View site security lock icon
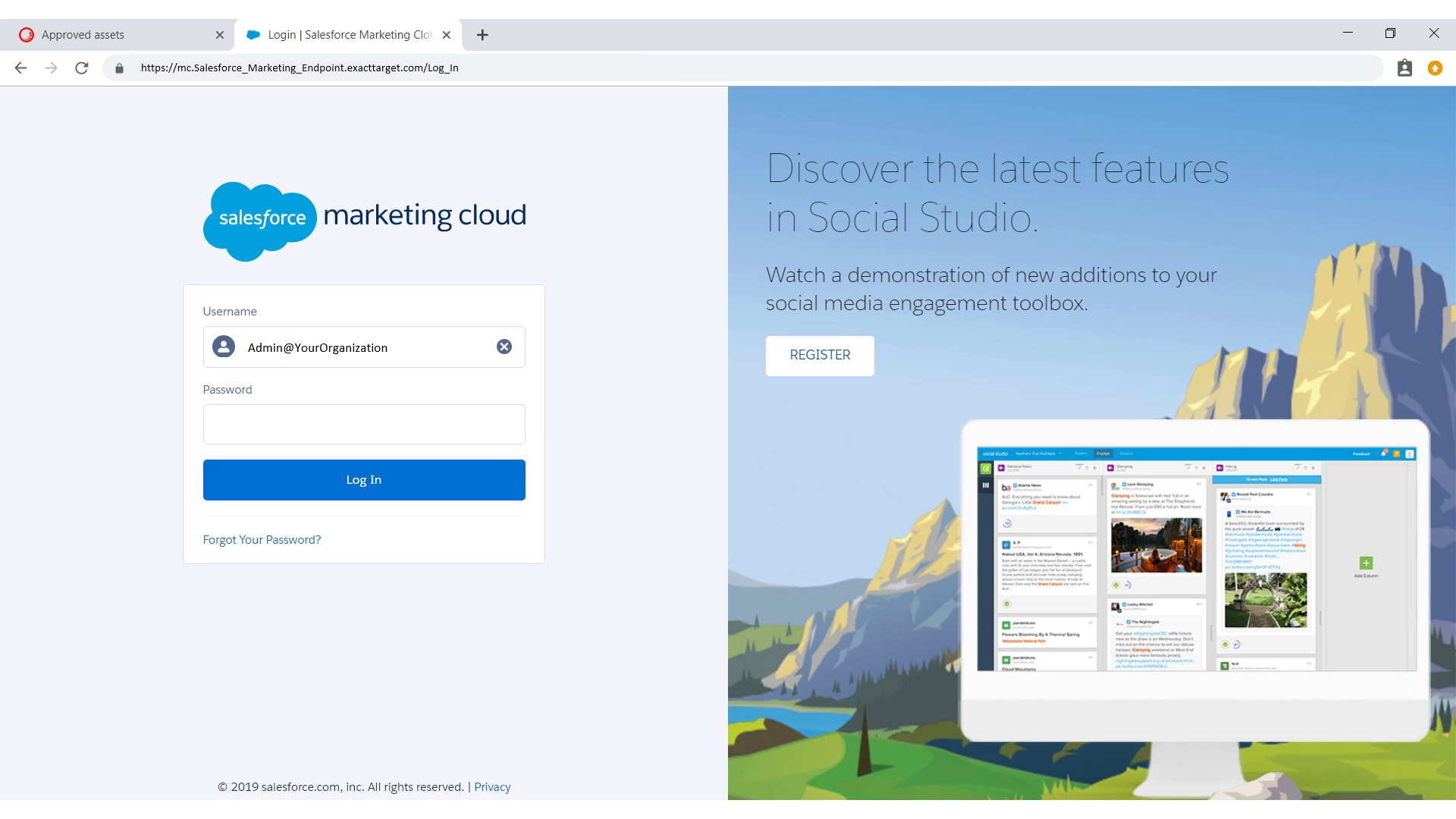This screenshot has height=819, width=1456. click(119, 68)
